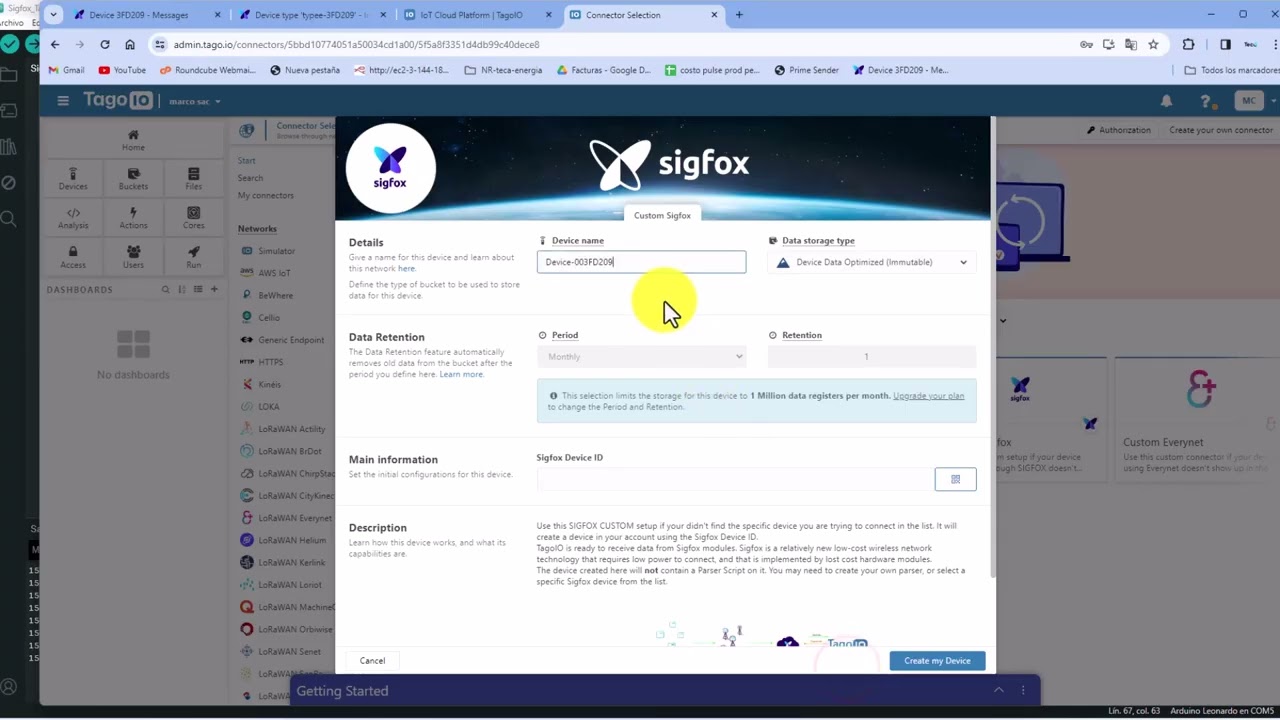Open new browser tab
The width and height of the screenshot is (1280, 720).
(739, 15)
